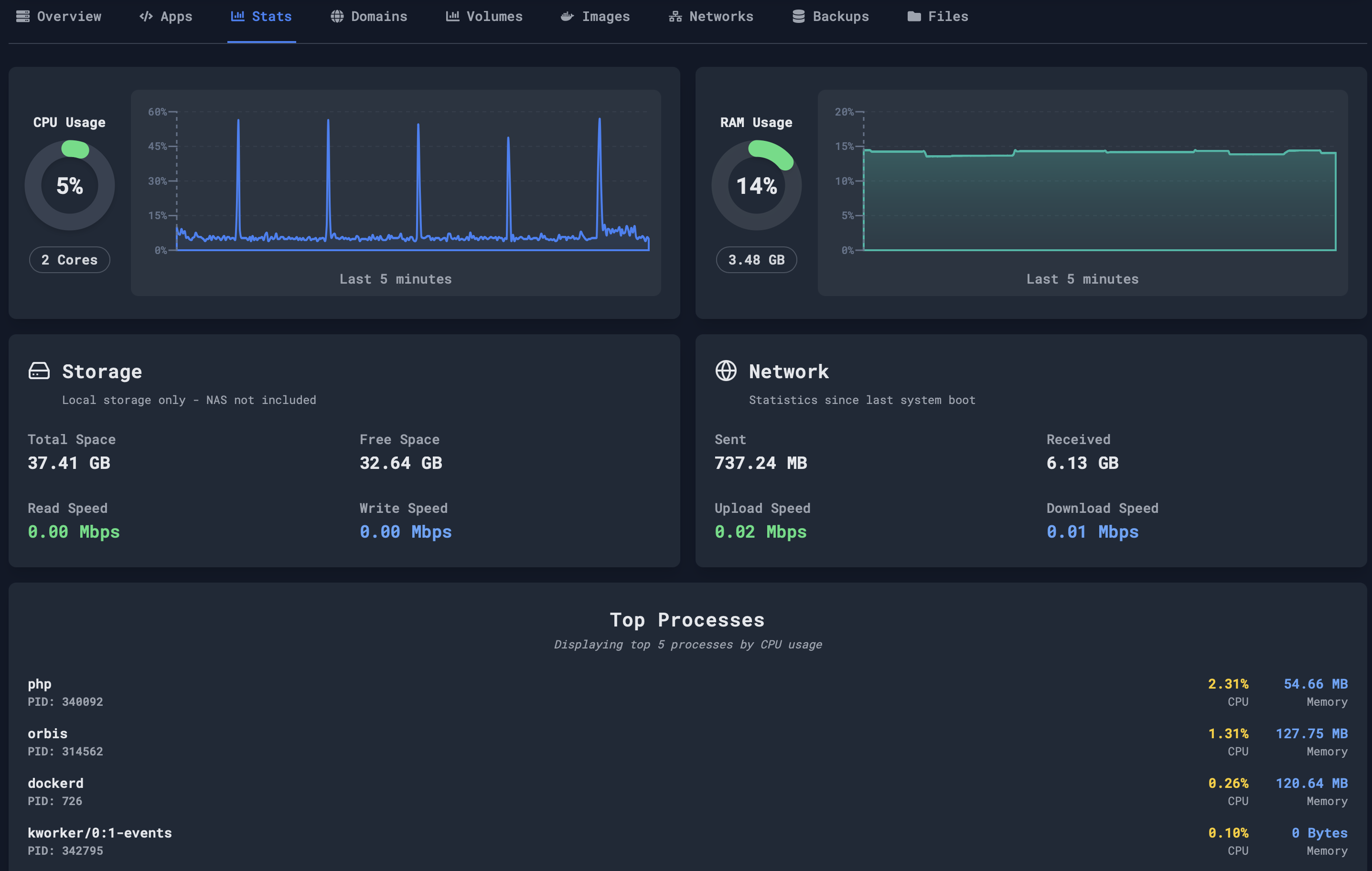Click the Write Speed 0.00 Mbps value

(406, 532)
